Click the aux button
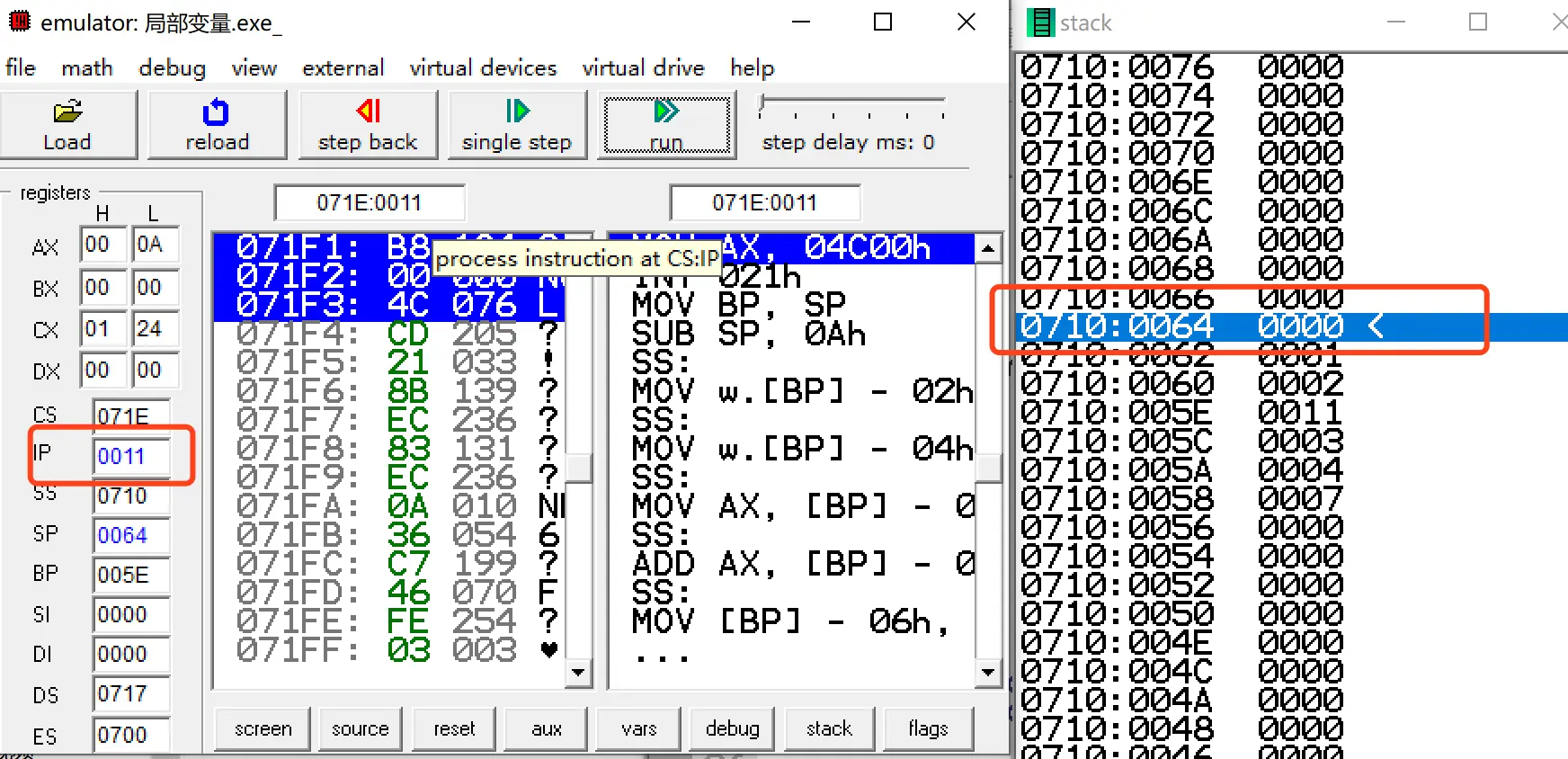The image size is (1568, 759). coord(546,728)
